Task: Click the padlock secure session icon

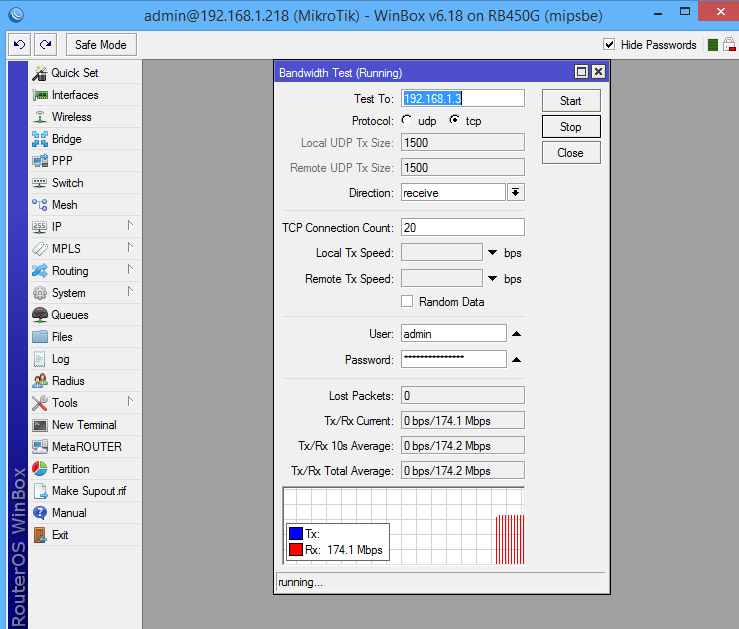Action: [729, 45]
